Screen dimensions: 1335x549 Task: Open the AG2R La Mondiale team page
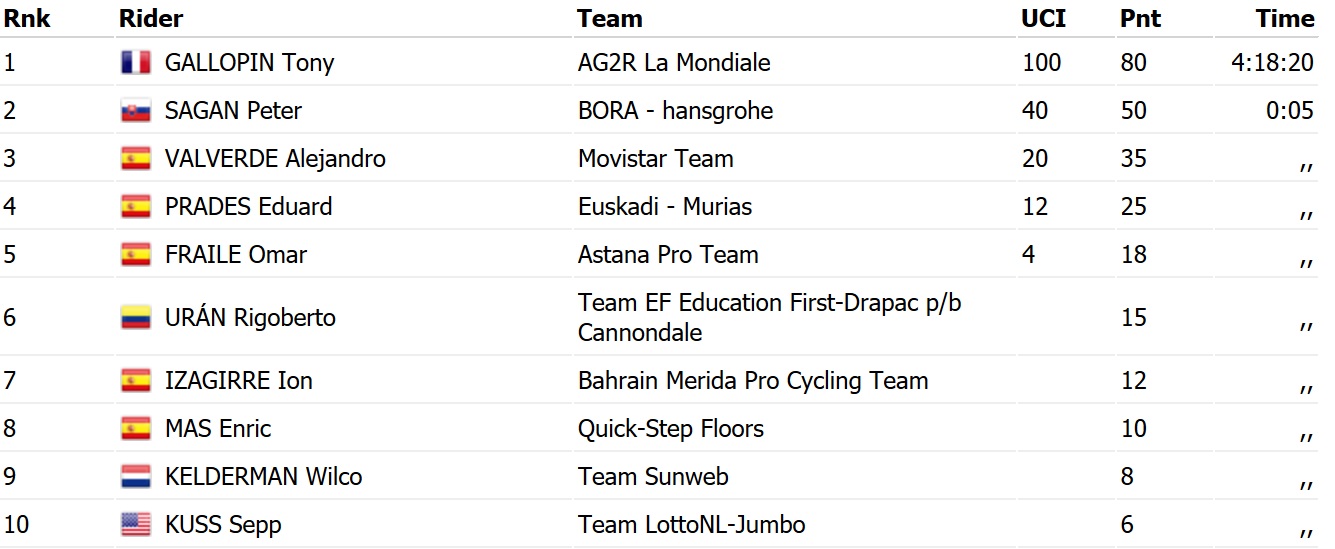674,63
